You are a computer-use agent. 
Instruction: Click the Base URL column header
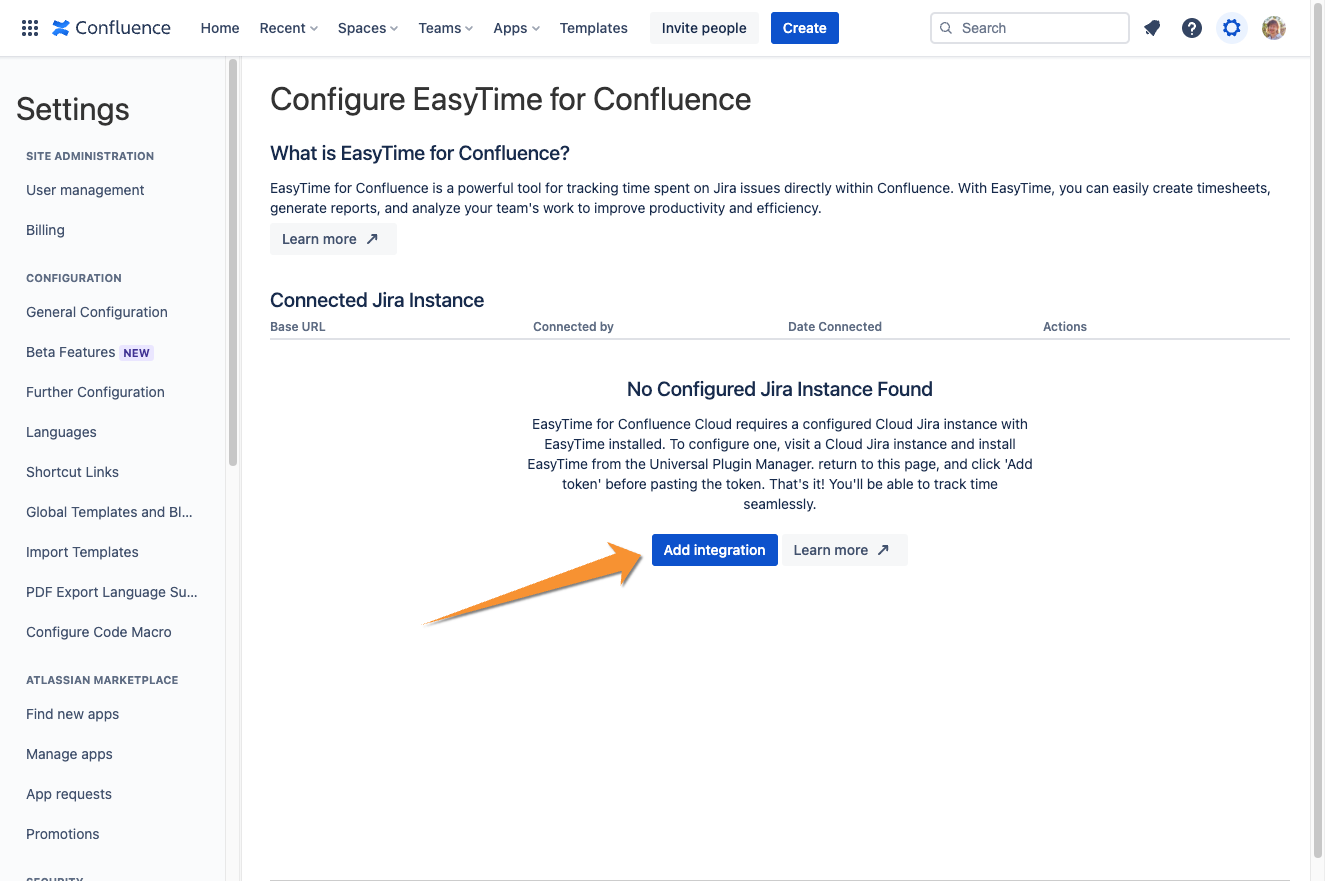pyautogui.click(x=298, y=327)
